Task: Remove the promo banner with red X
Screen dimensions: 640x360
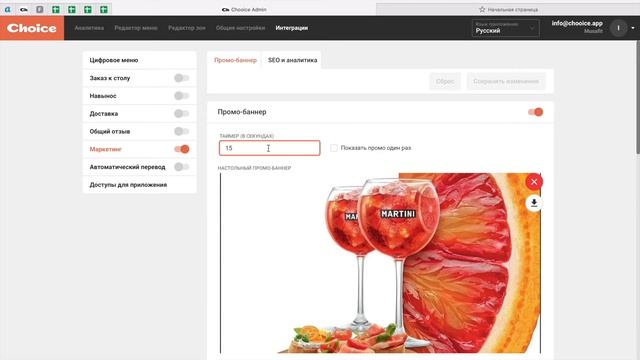Action: 534,182
